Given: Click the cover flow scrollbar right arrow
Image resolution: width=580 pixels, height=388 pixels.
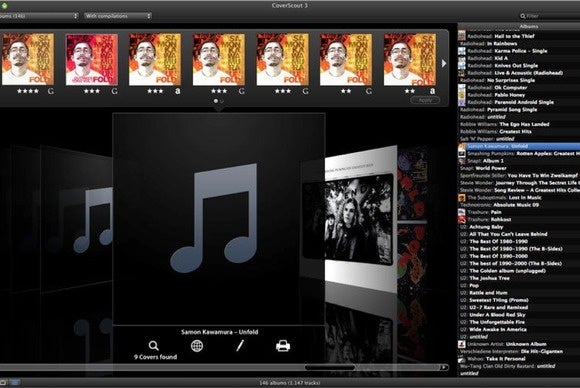Looking at the screenshot, I should [x=444, y=367].
